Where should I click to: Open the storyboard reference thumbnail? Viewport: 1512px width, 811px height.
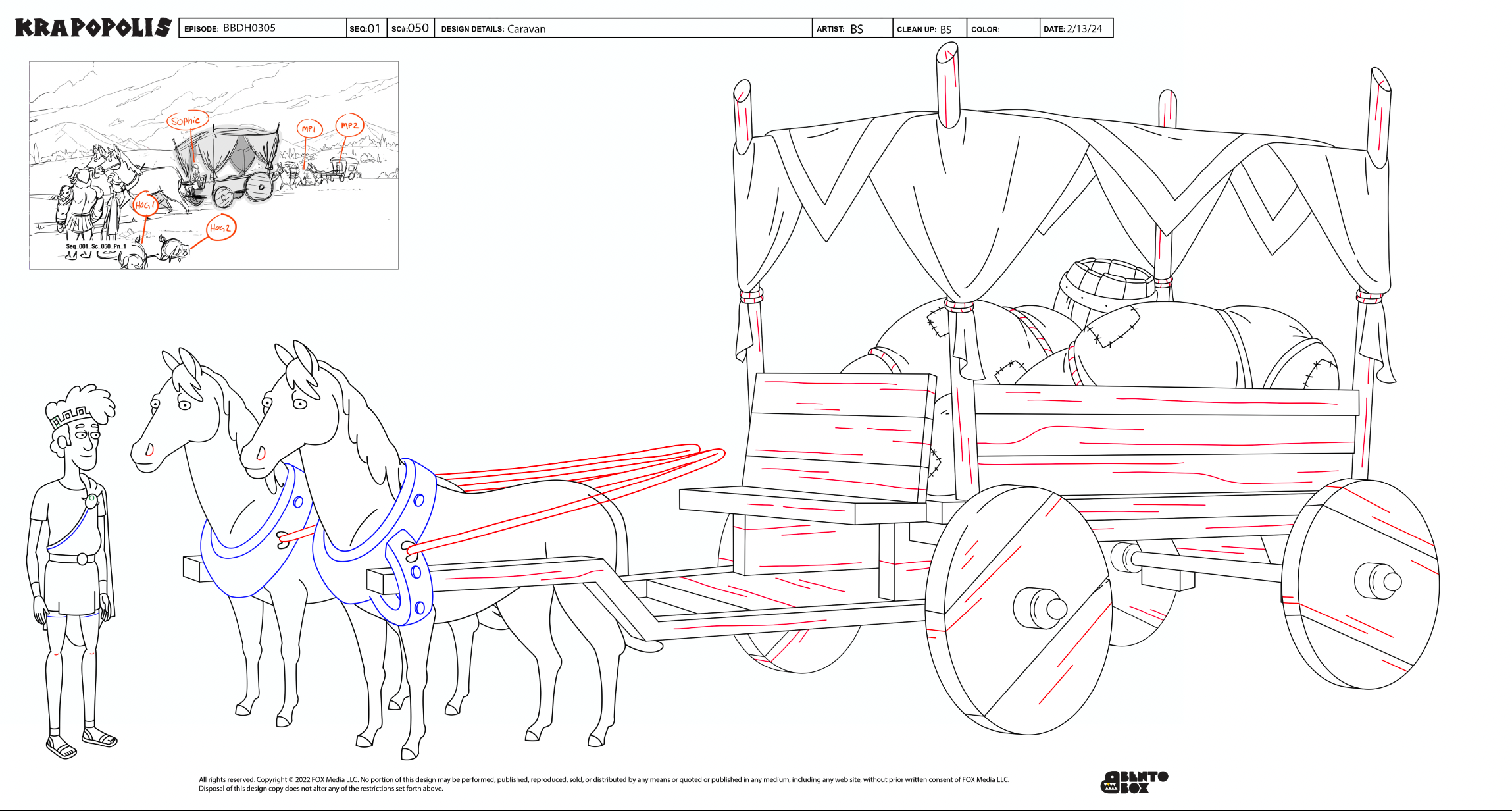point(213,165)
